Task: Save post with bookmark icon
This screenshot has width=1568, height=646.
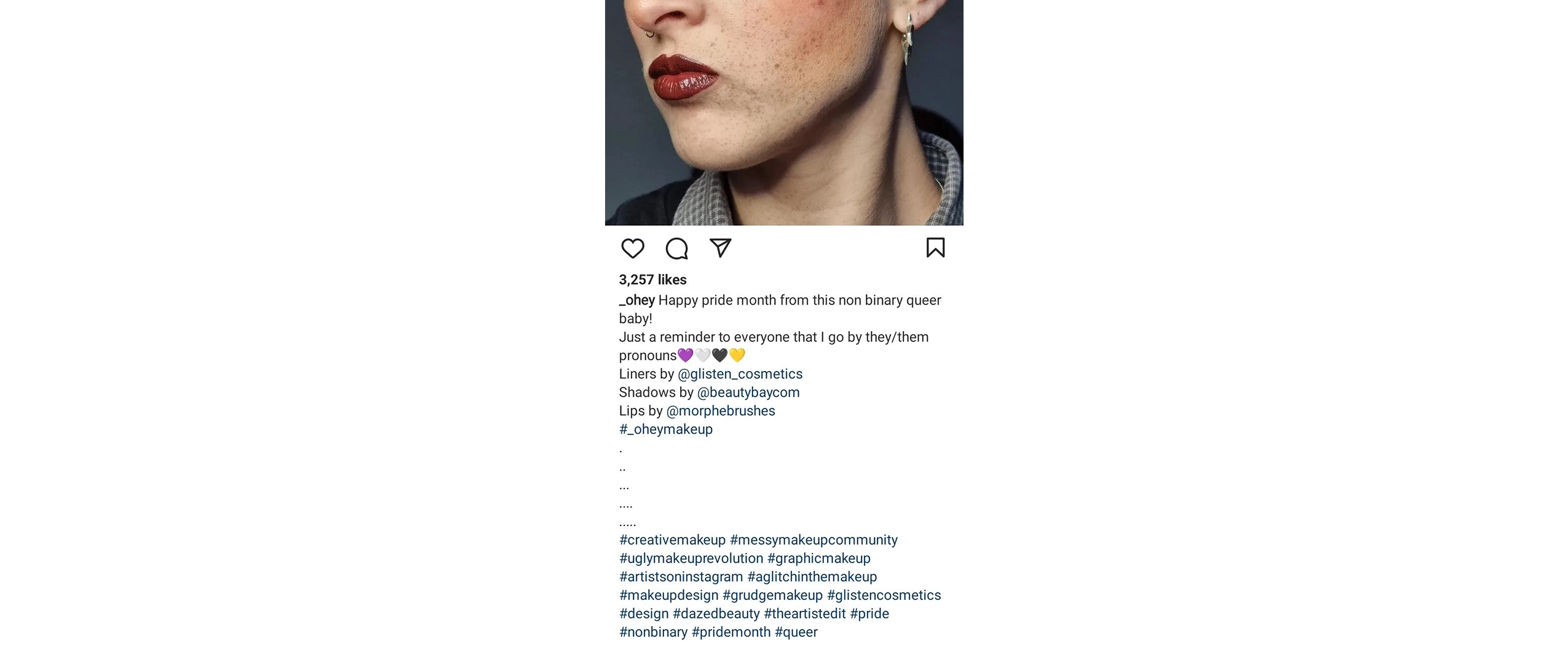Action: (935, 248)
